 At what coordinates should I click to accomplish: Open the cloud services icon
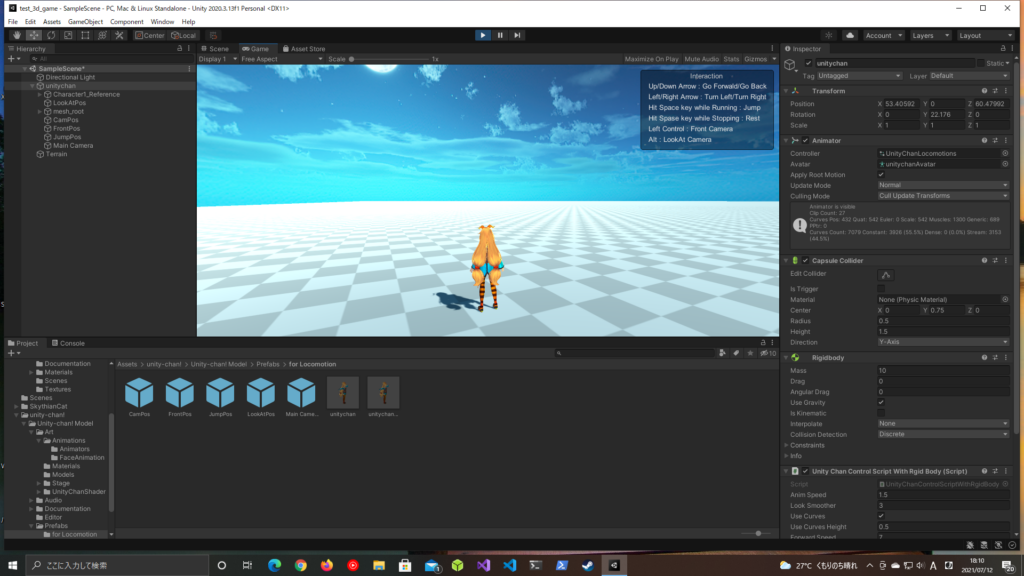850,35
